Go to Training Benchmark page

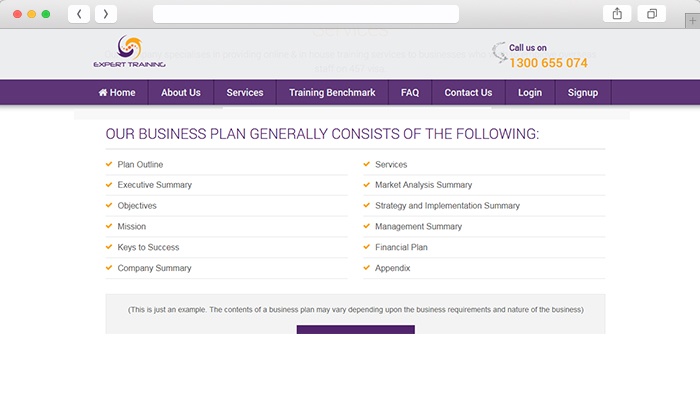[x=332, y=92]
